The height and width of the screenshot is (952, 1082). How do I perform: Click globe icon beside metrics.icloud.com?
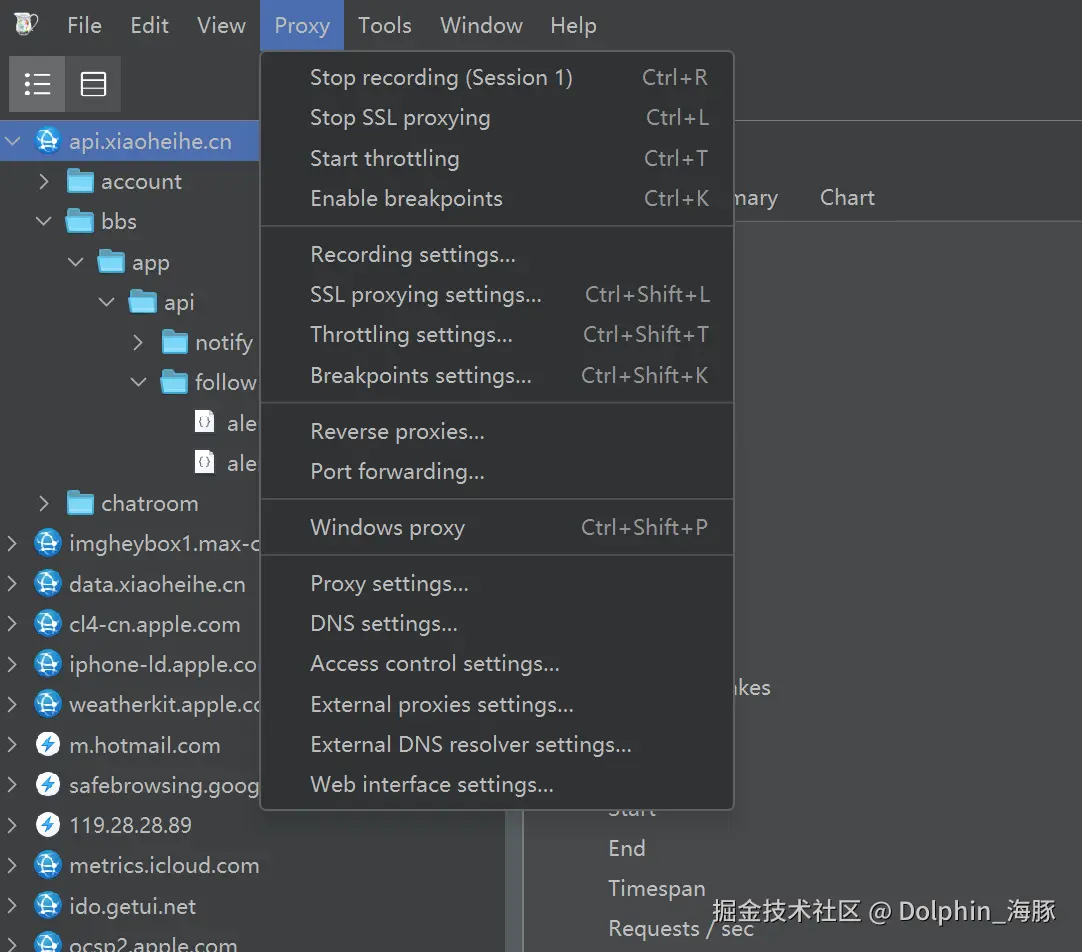(48, 865)
